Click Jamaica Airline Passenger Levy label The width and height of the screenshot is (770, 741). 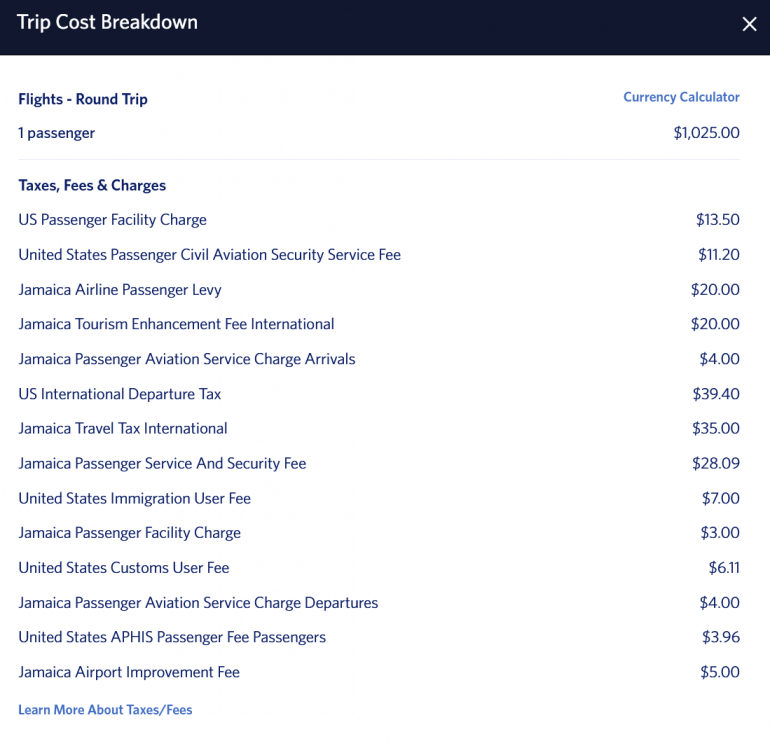tap(120, 290)
